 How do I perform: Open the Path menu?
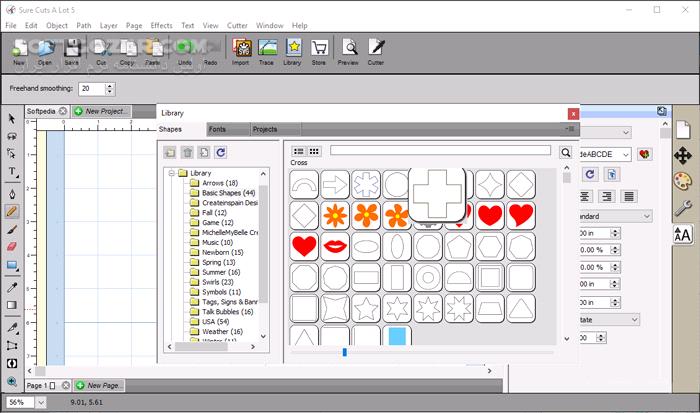point(83,25)
